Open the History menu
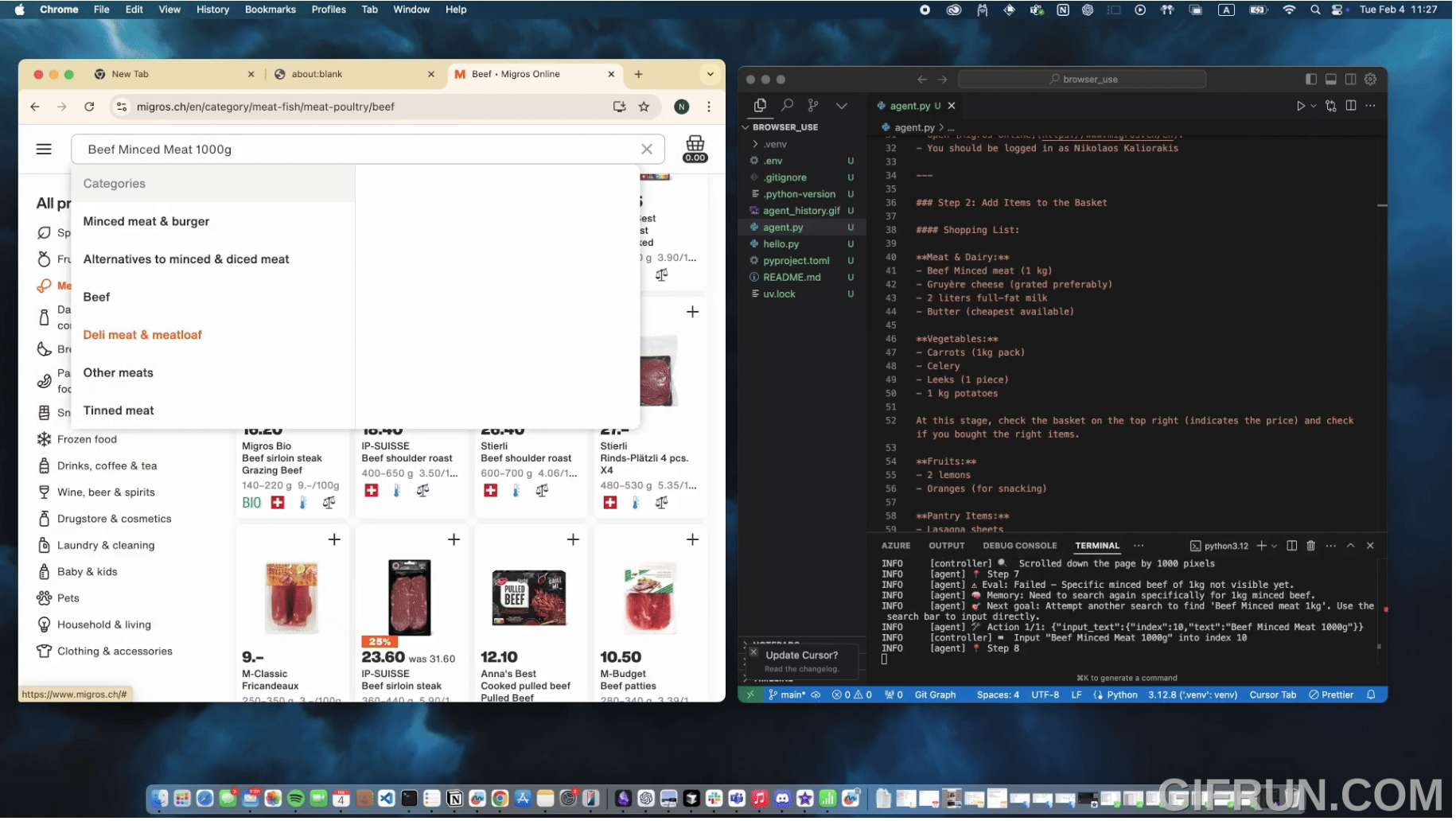Screen dimensions: 1456x821 click(213, 10)
